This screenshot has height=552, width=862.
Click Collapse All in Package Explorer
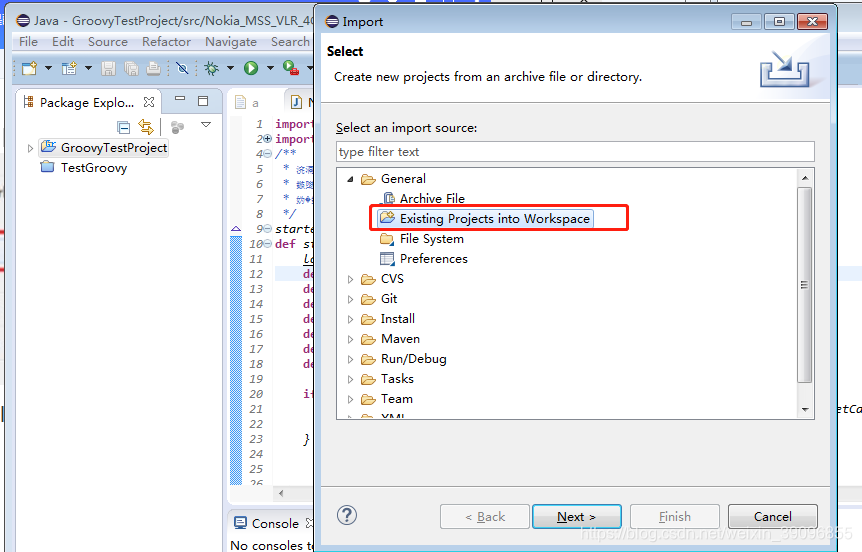click(124, 128)
